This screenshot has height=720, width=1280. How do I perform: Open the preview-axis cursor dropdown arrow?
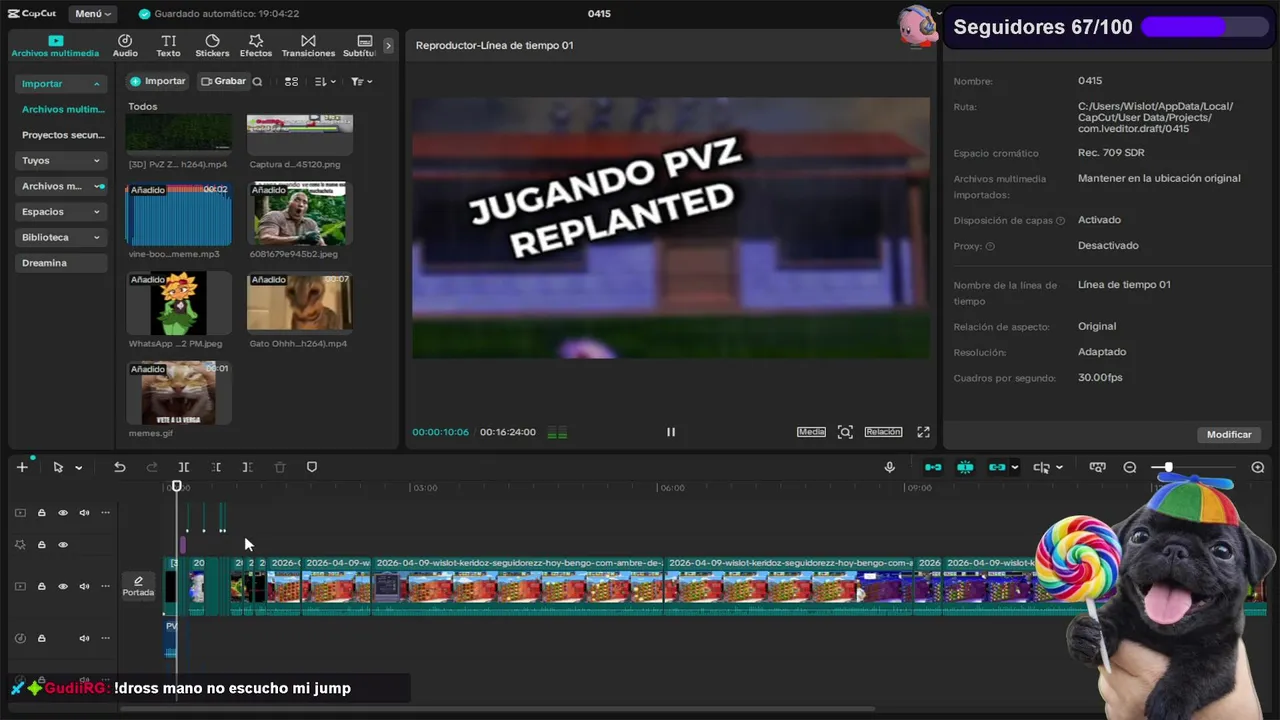(x=1059, y=467)
